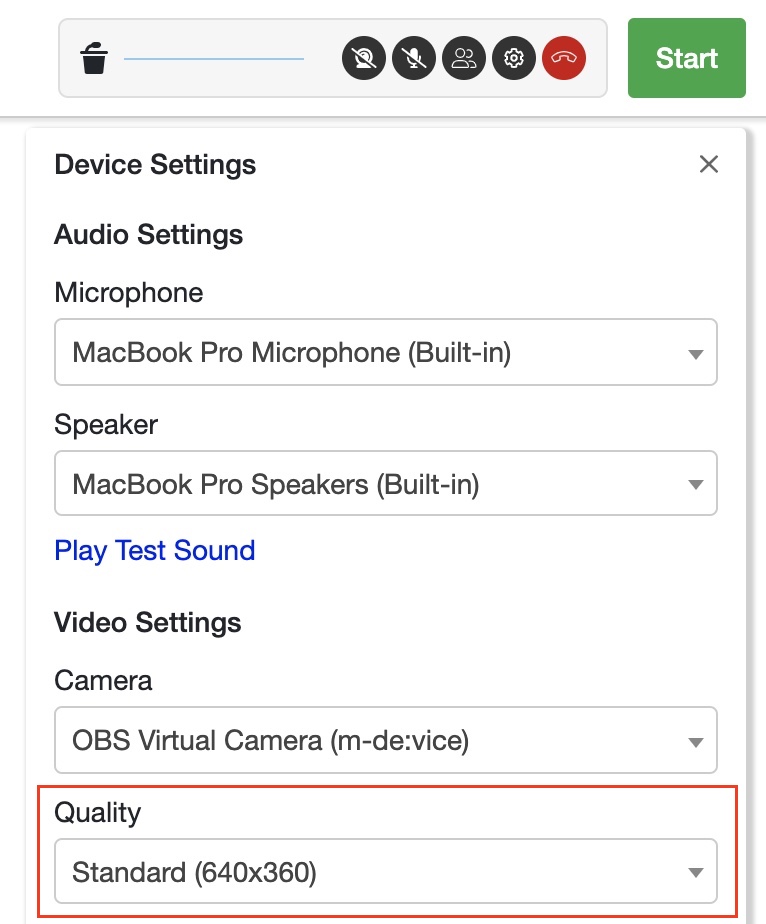
Task: Click the gear device settings icon
Action: click(x=514, y=58)
